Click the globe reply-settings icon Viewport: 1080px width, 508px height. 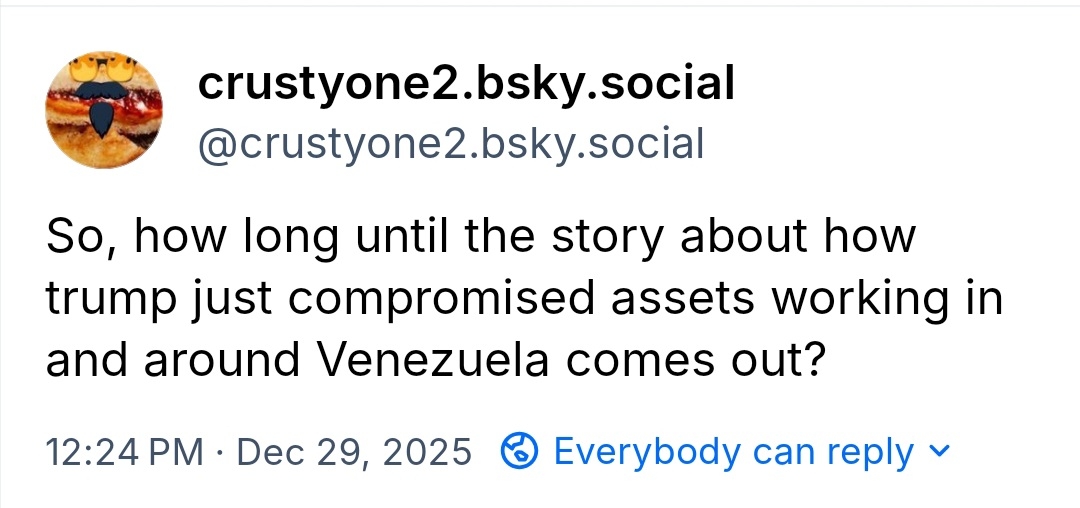pyautogui.click(x=520, y=452)
